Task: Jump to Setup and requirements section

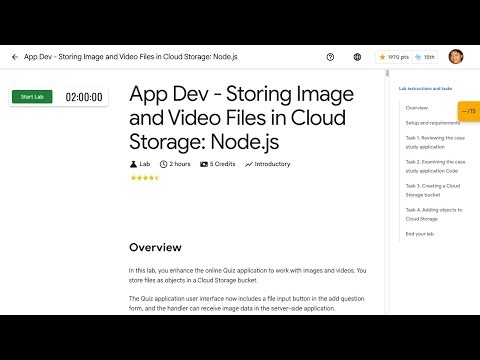Action: [433, 123]
